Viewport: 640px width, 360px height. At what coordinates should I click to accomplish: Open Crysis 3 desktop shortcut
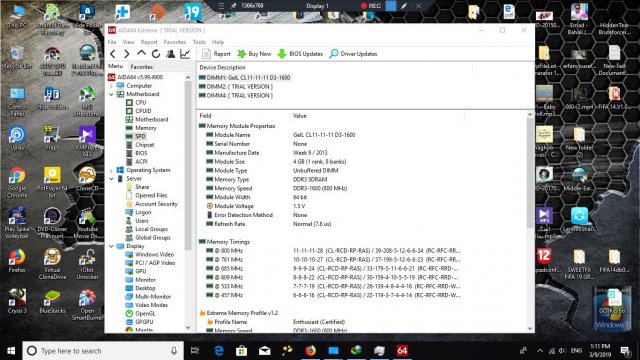[x=17, y=301]
